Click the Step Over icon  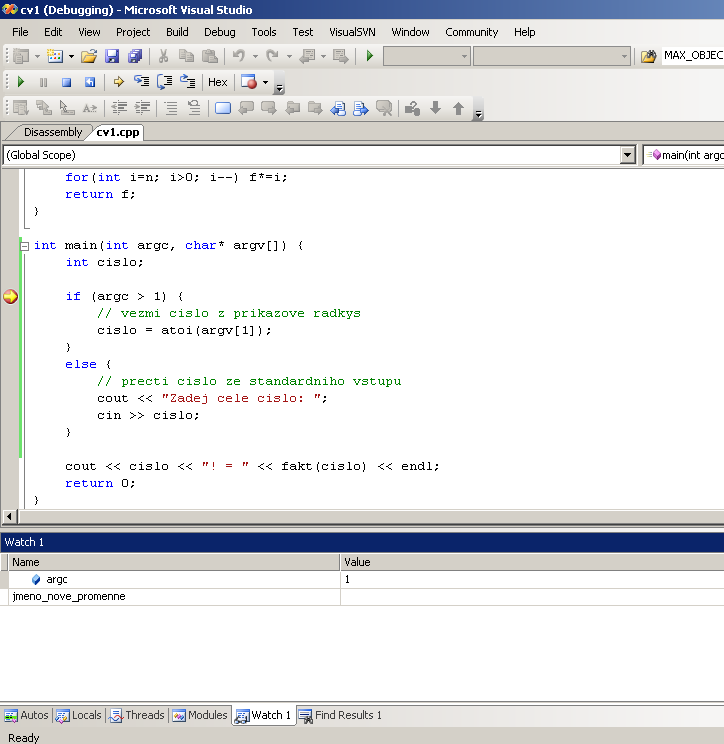165,82
